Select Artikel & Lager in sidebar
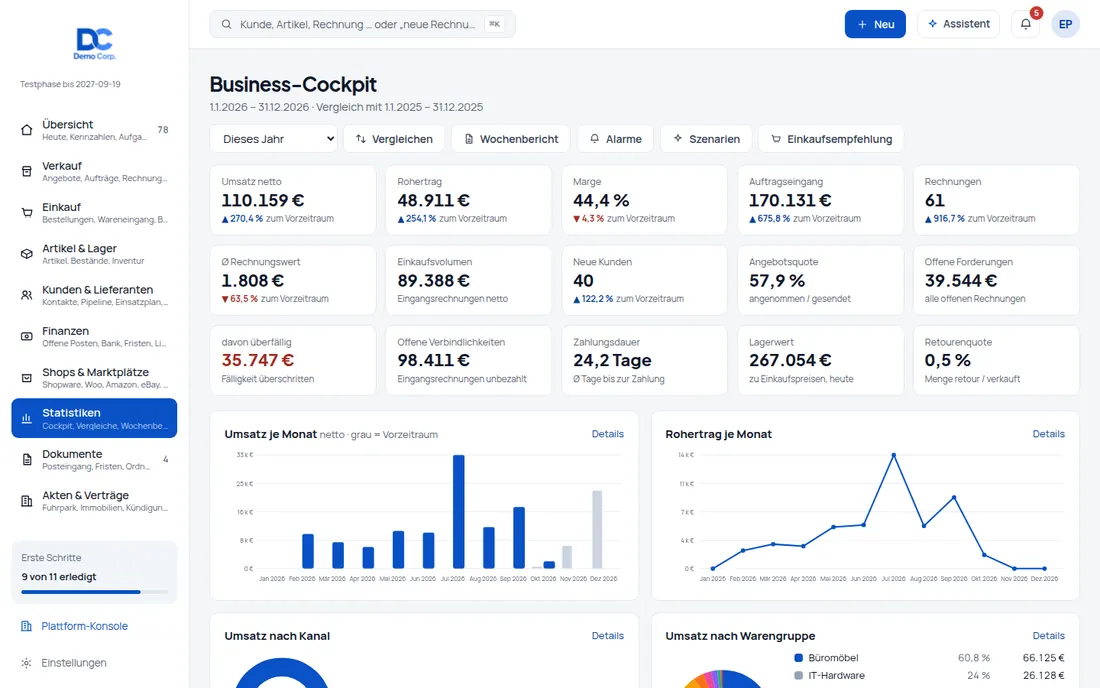 [94, 254]
